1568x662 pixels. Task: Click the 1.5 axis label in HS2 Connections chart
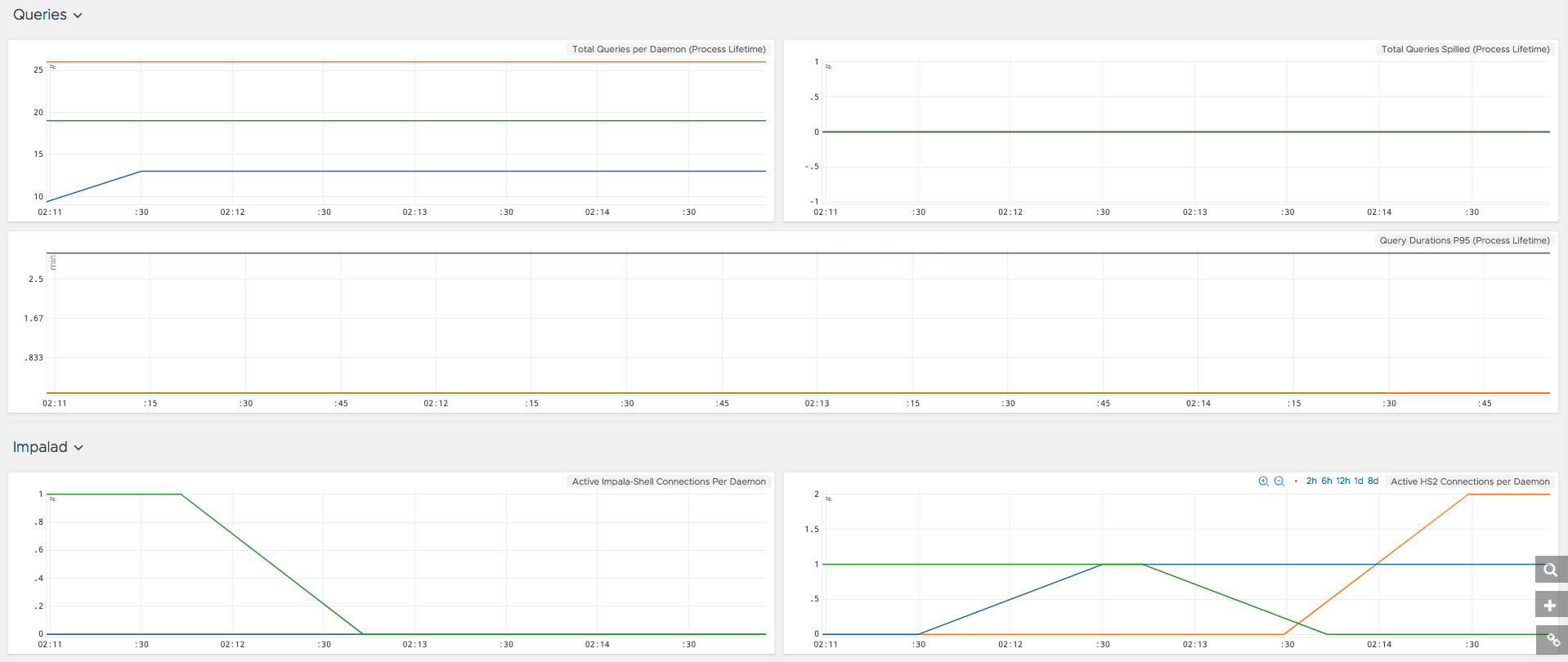pos(812,530)
